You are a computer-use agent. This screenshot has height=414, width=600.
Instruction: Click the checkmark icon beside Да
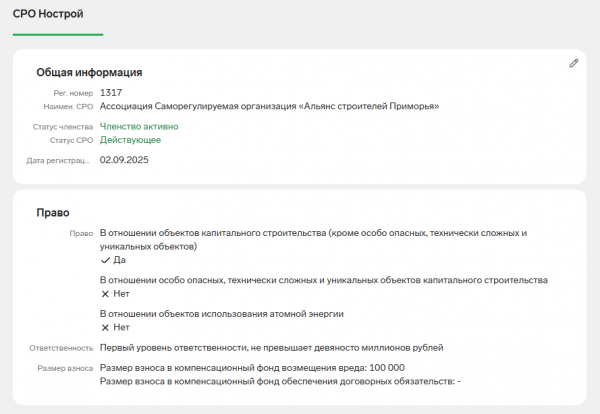(105, 260)
